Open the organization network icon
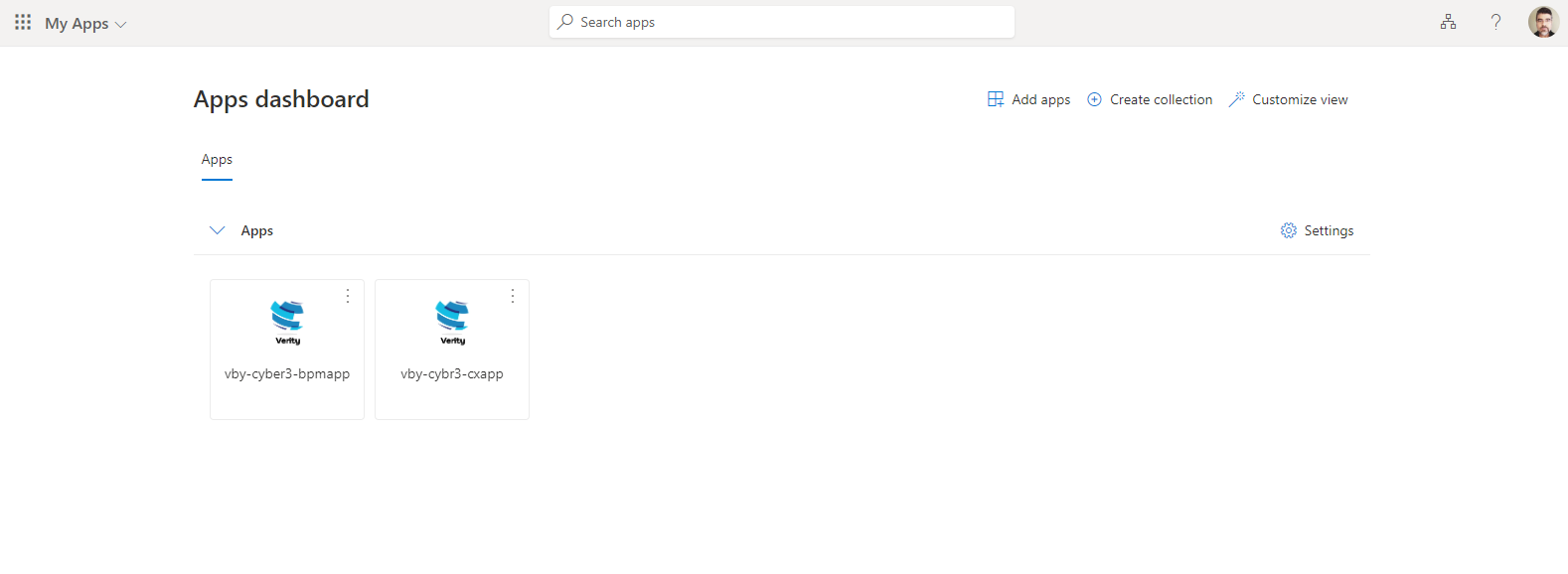 pyautogui.click(x=1448, y=22)
